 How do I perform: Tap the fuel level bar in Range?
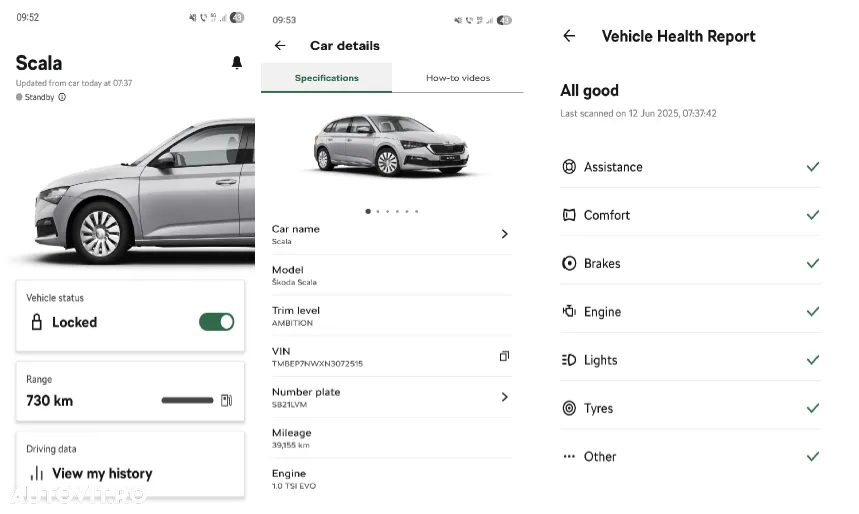[187, 401]
